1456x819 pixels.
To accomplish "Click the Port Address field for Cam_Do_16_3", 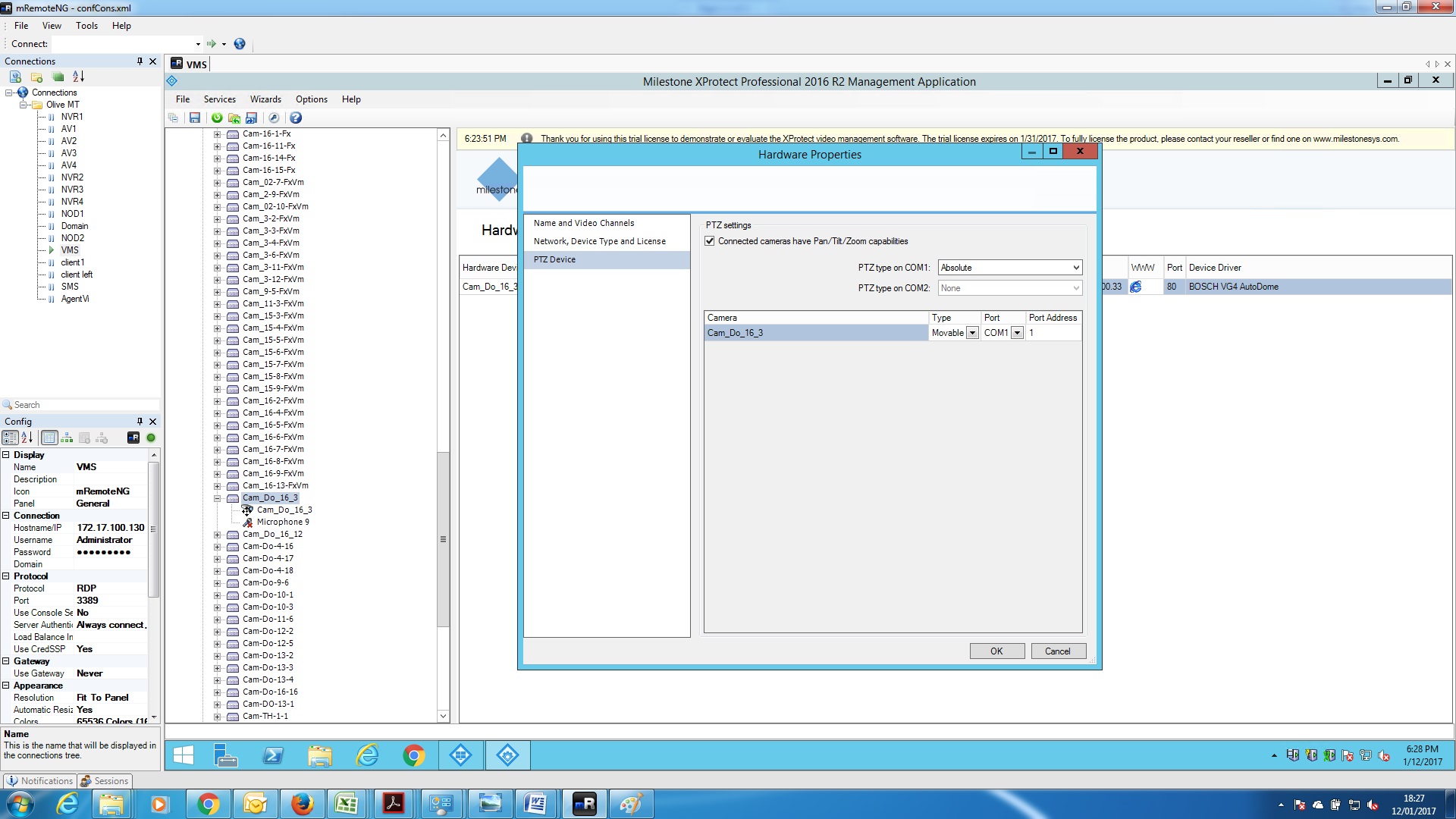I will click(x=1053, y=333).
